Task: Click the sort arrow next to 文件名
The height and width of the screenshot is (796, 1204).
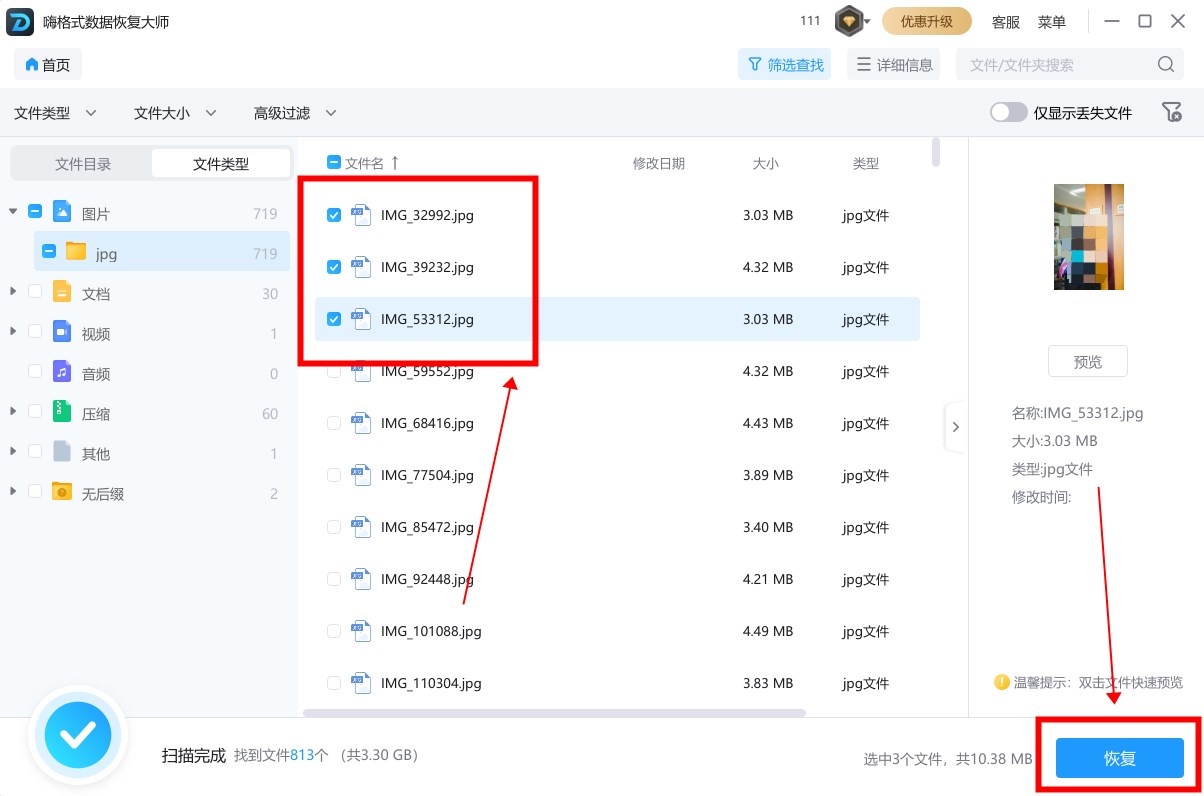Action: coord(395,163)
